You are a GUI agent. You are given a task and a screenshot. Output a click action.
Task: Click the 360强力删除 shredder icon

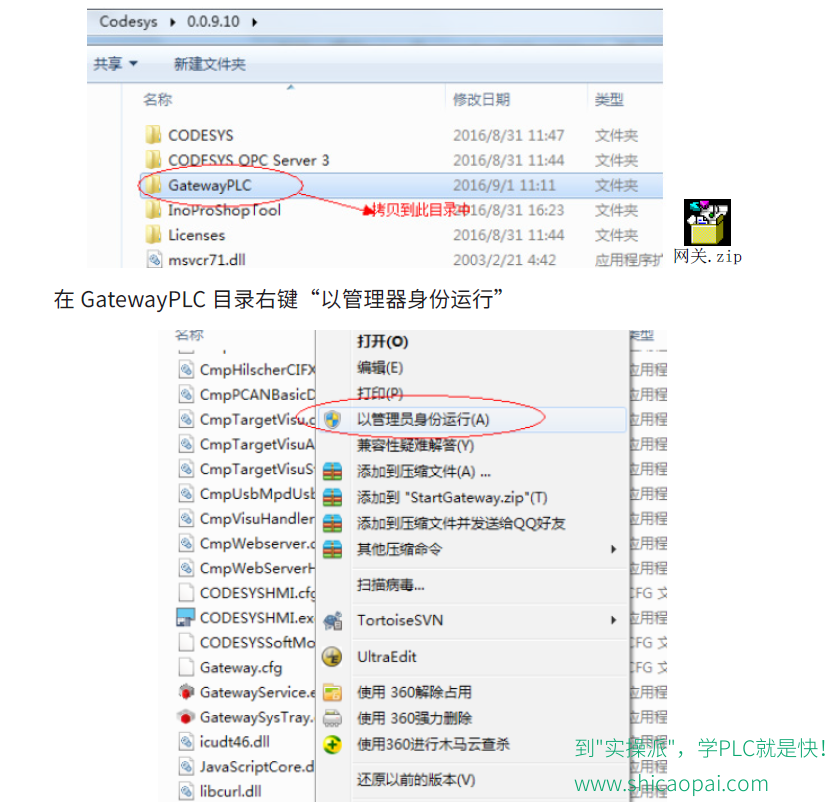[x=333, y=718]
